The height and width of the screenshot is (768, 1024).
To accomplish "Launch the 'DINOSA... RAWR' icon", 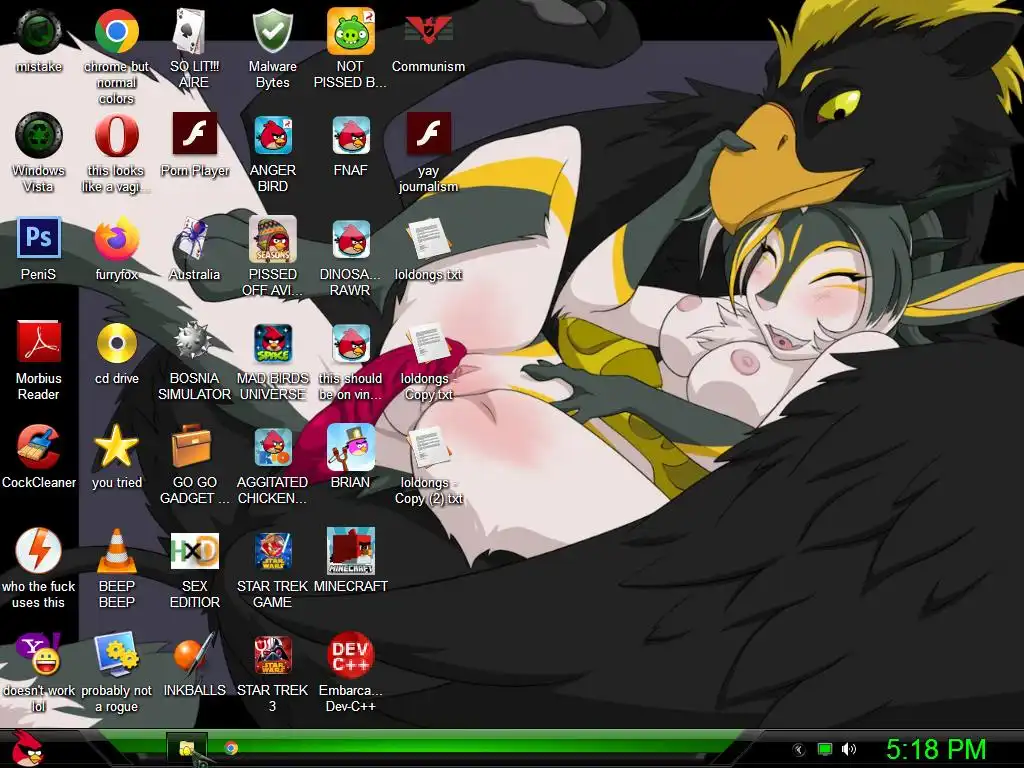I will [x=351, y=239].
